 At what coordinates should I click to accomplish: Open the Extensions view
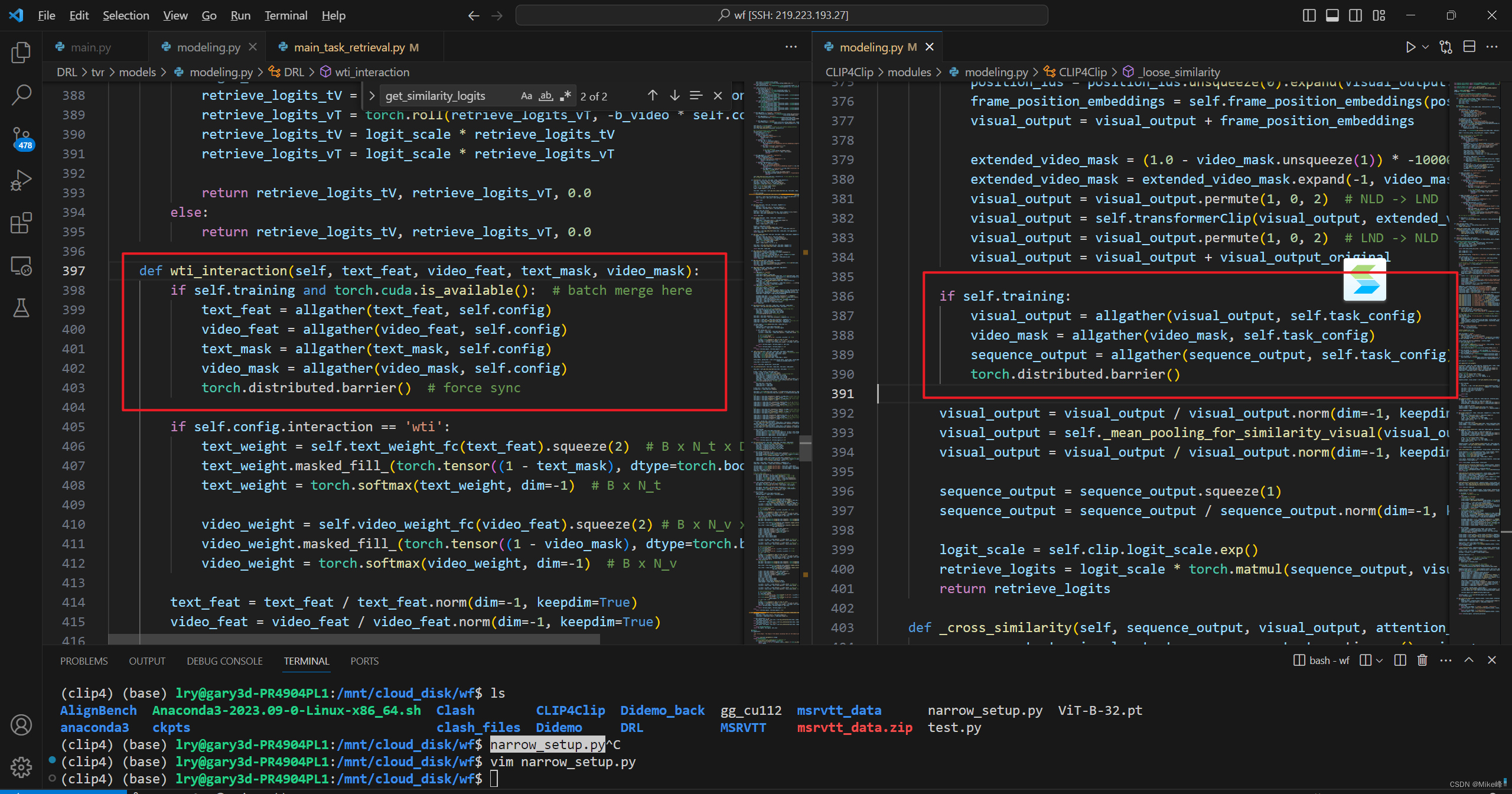point(21,223)
